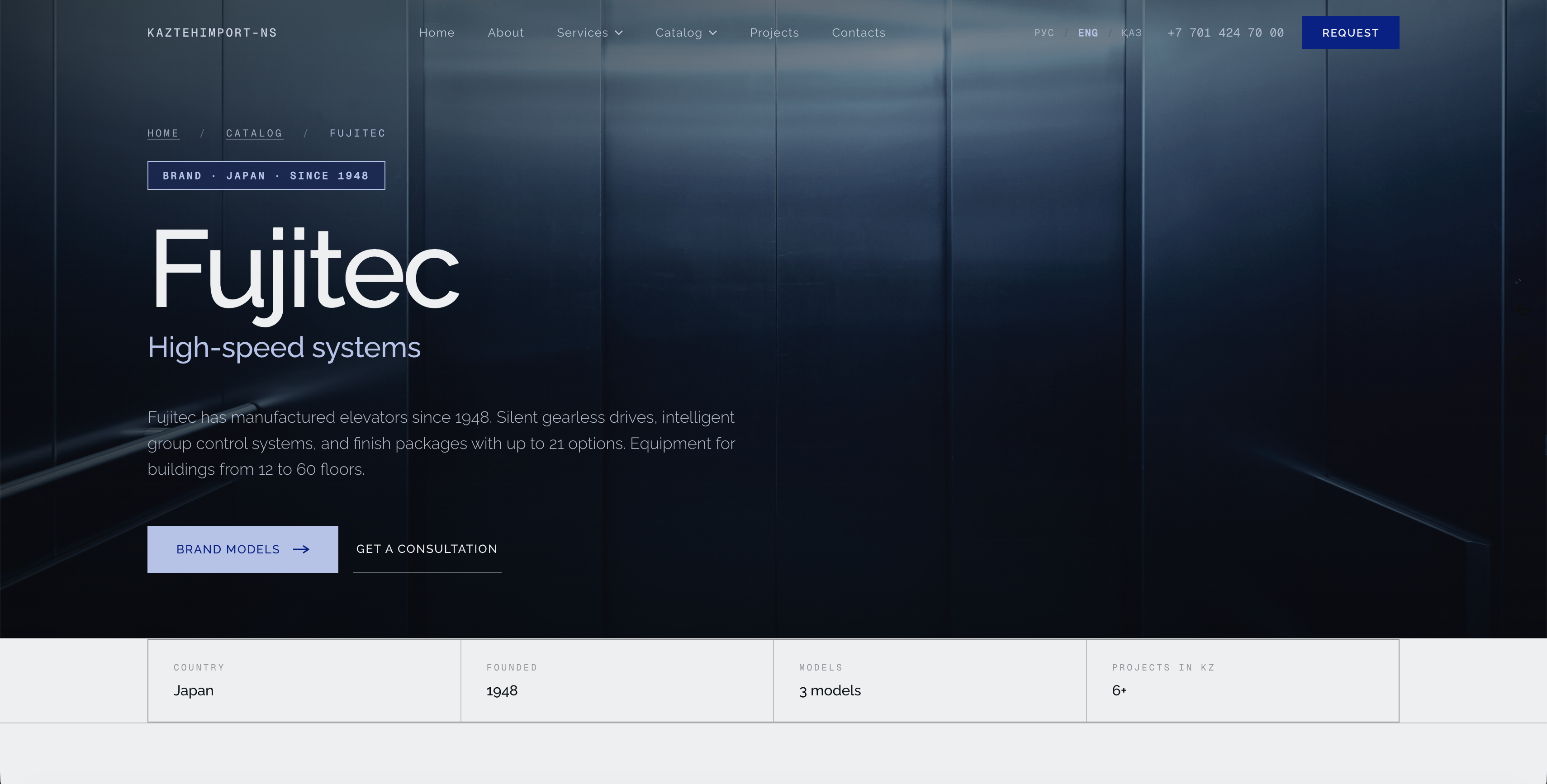
Task: Click the PROJECTS IN KZ label
Action: [1163, 667]
